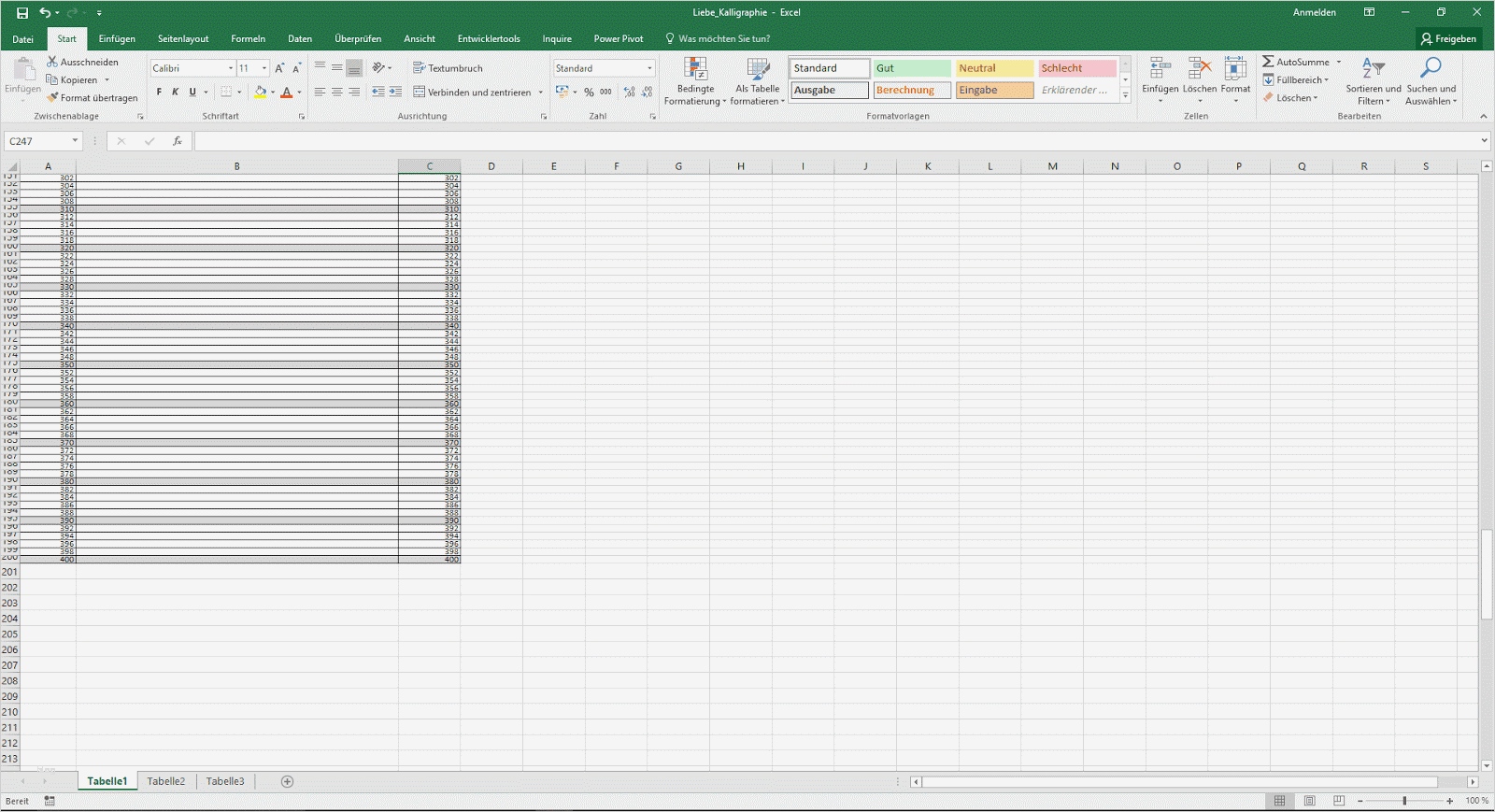Apply the Neutral cell style
This screenshot has width=1495, height=812.
995,68
